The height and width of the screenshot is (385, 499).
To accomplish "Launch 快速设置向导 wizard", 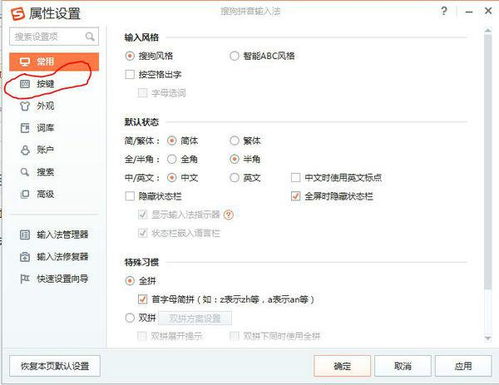I will point(62,279).
